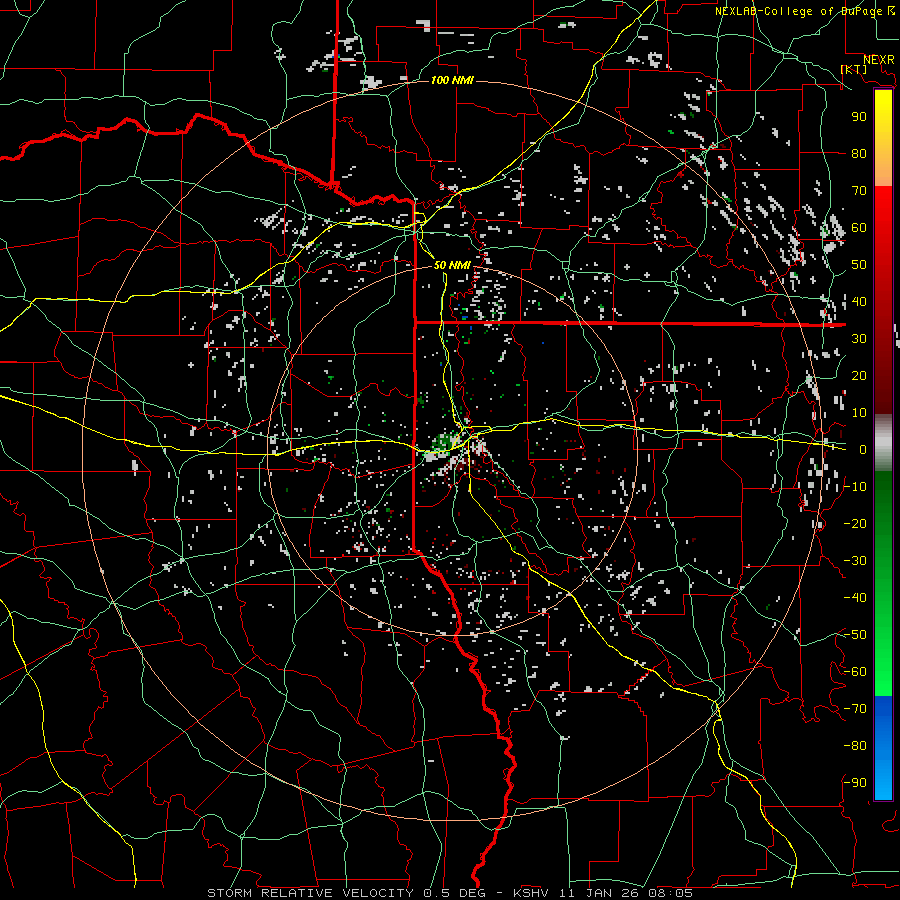Click the 100 NMI range ring label
Screen dimensions: 900x900
(452, 80)
